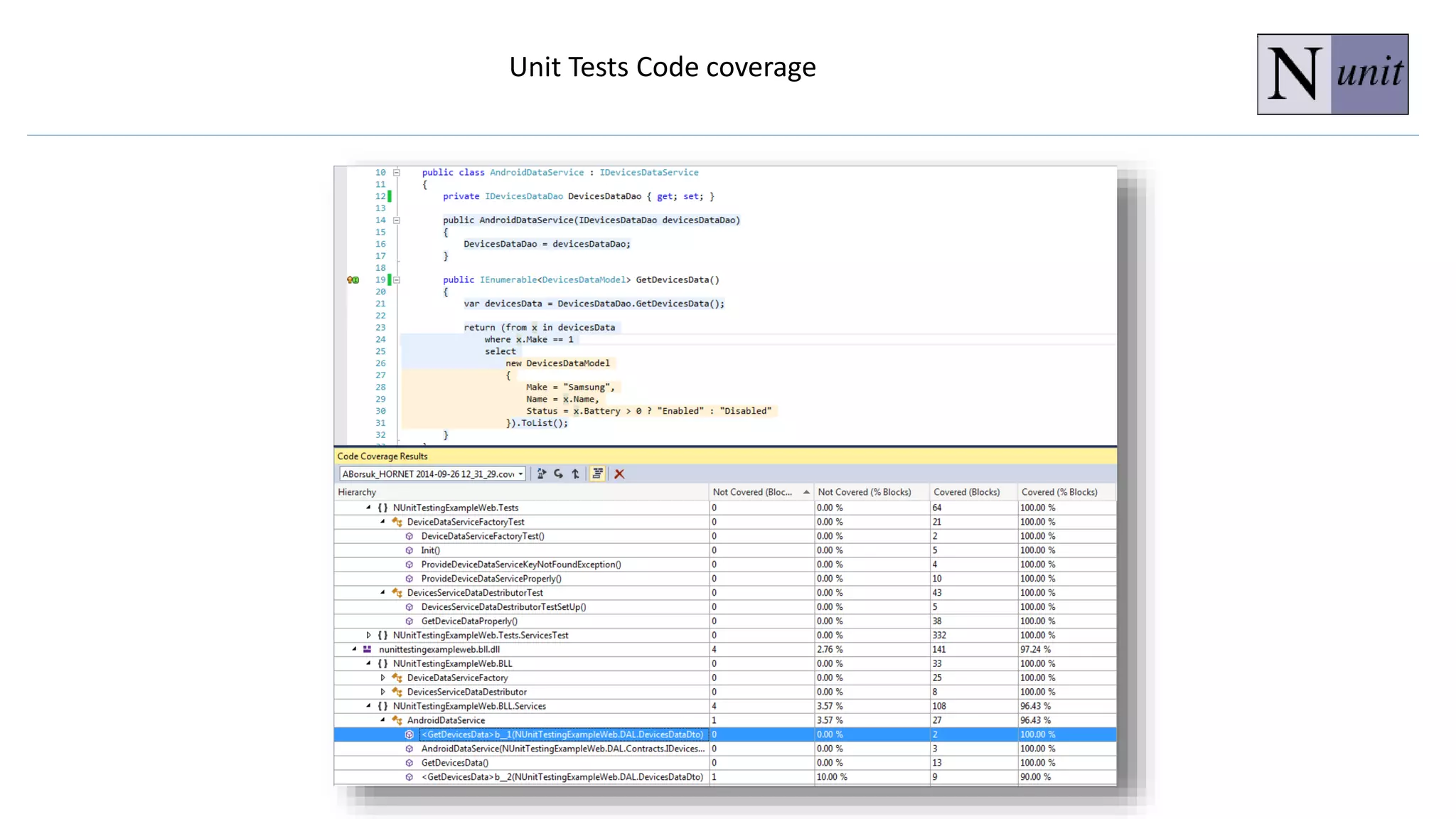The width and height of the screenshot is (1456, 819).
Task: Click the 10.00 % not covered cell
Action: 872,777
